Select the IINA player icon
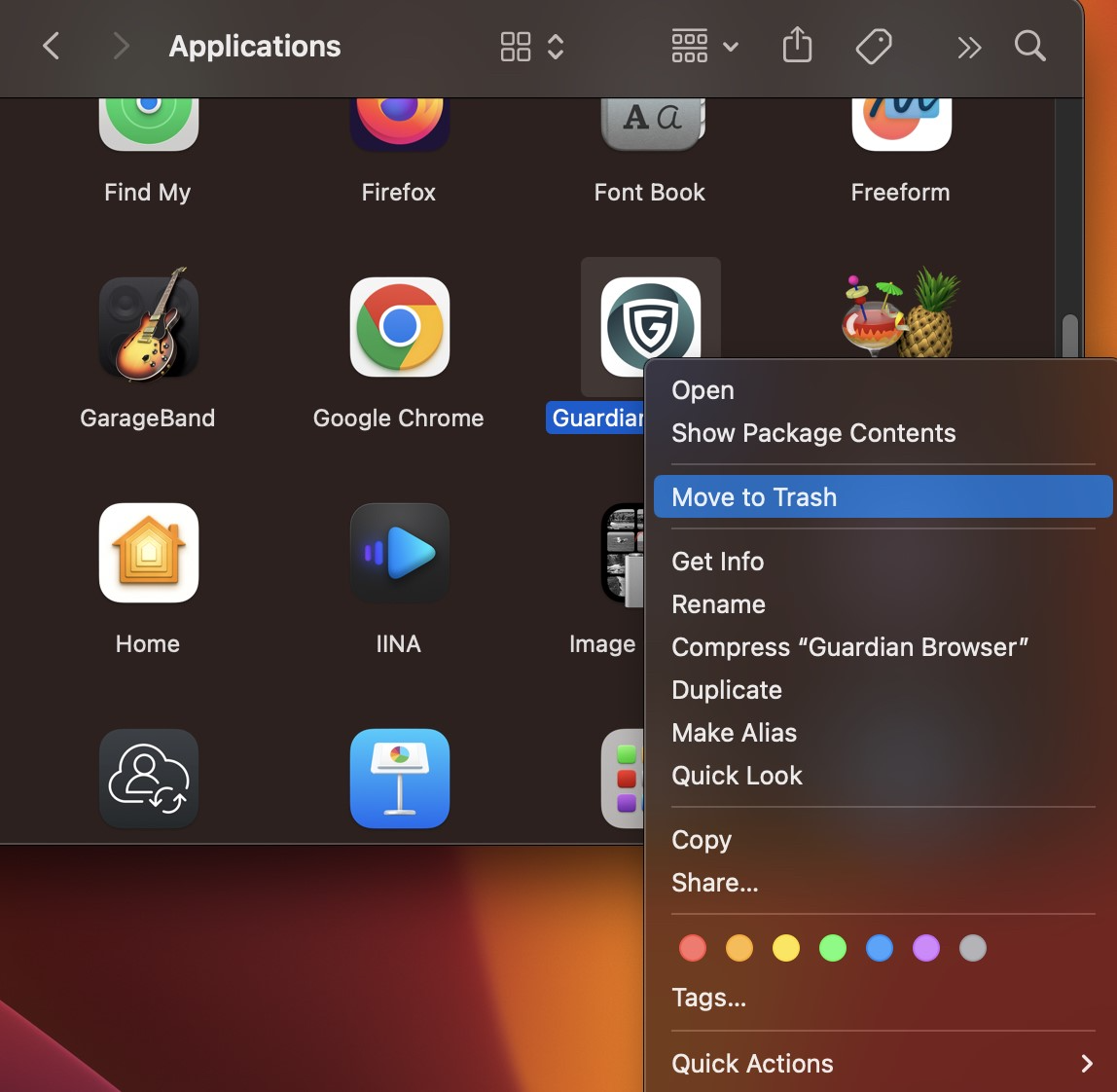1117x1092 pixels. point(399,553)
